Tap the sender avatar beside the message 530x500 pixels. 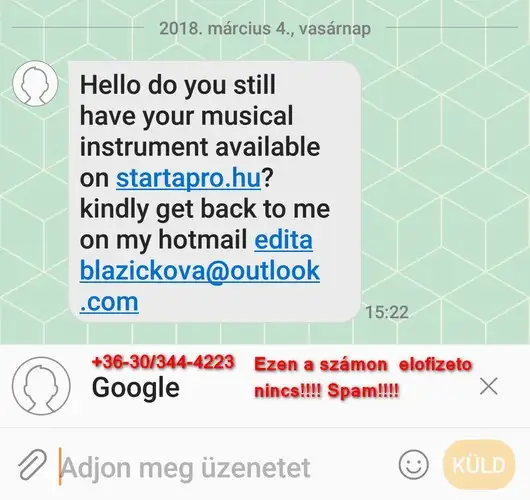pos(35,84)
